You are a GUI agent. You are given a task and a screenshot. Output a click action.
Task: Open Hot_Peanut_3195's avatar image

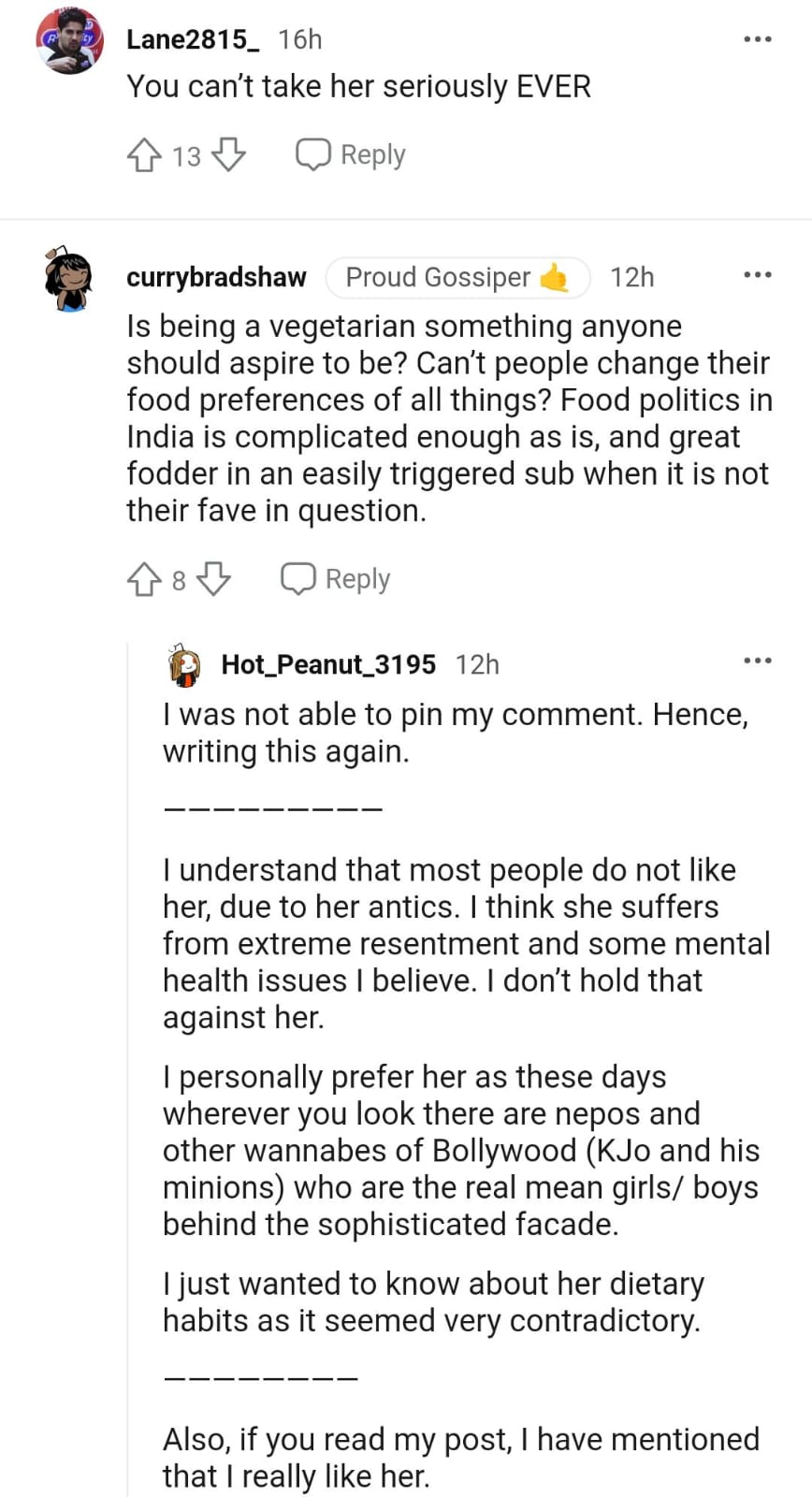point(184,665)
